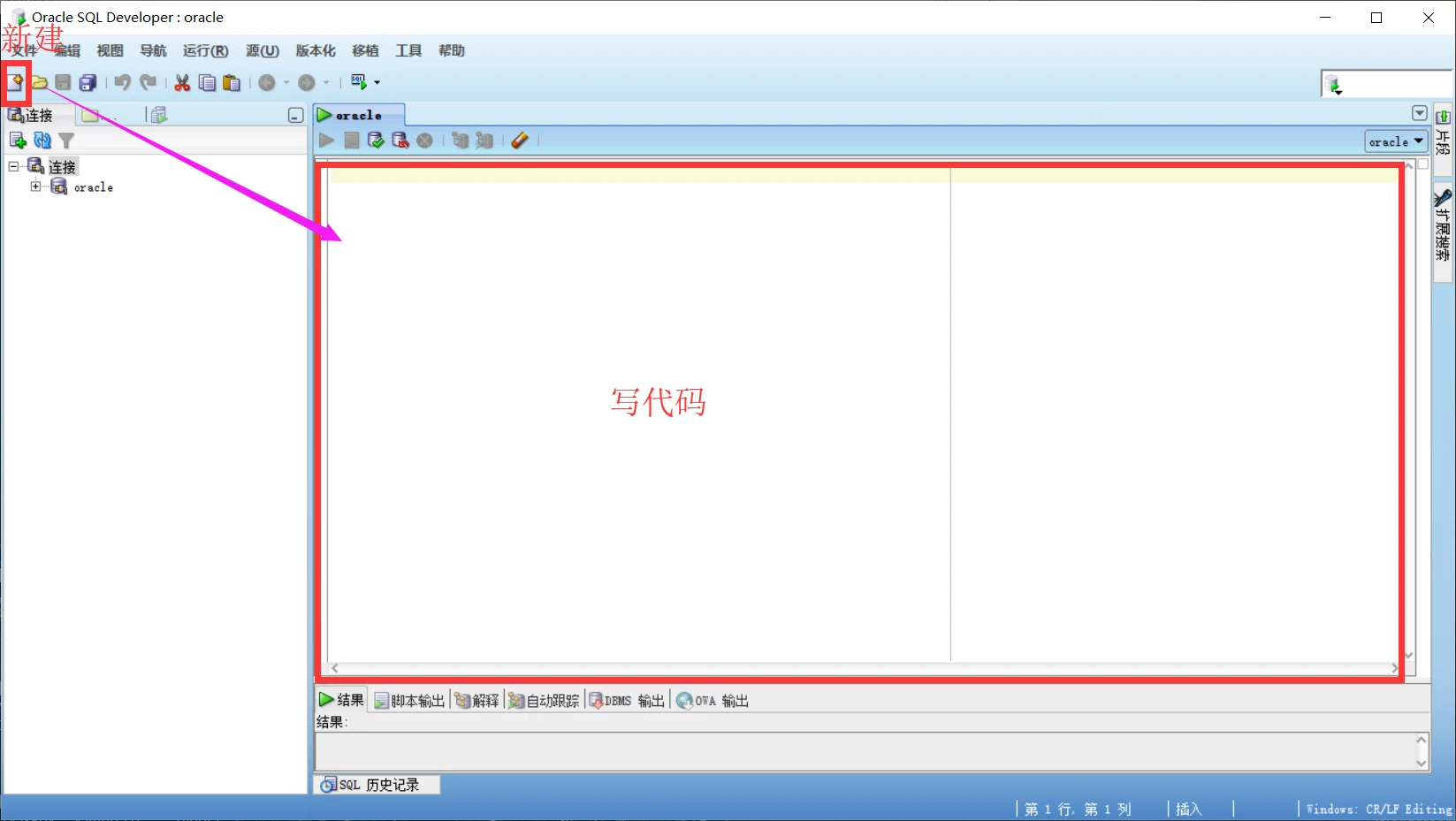The width and height of the screenshot is (1456, 821).
Task: Open the 导航 menu
Action: [153, 50]
